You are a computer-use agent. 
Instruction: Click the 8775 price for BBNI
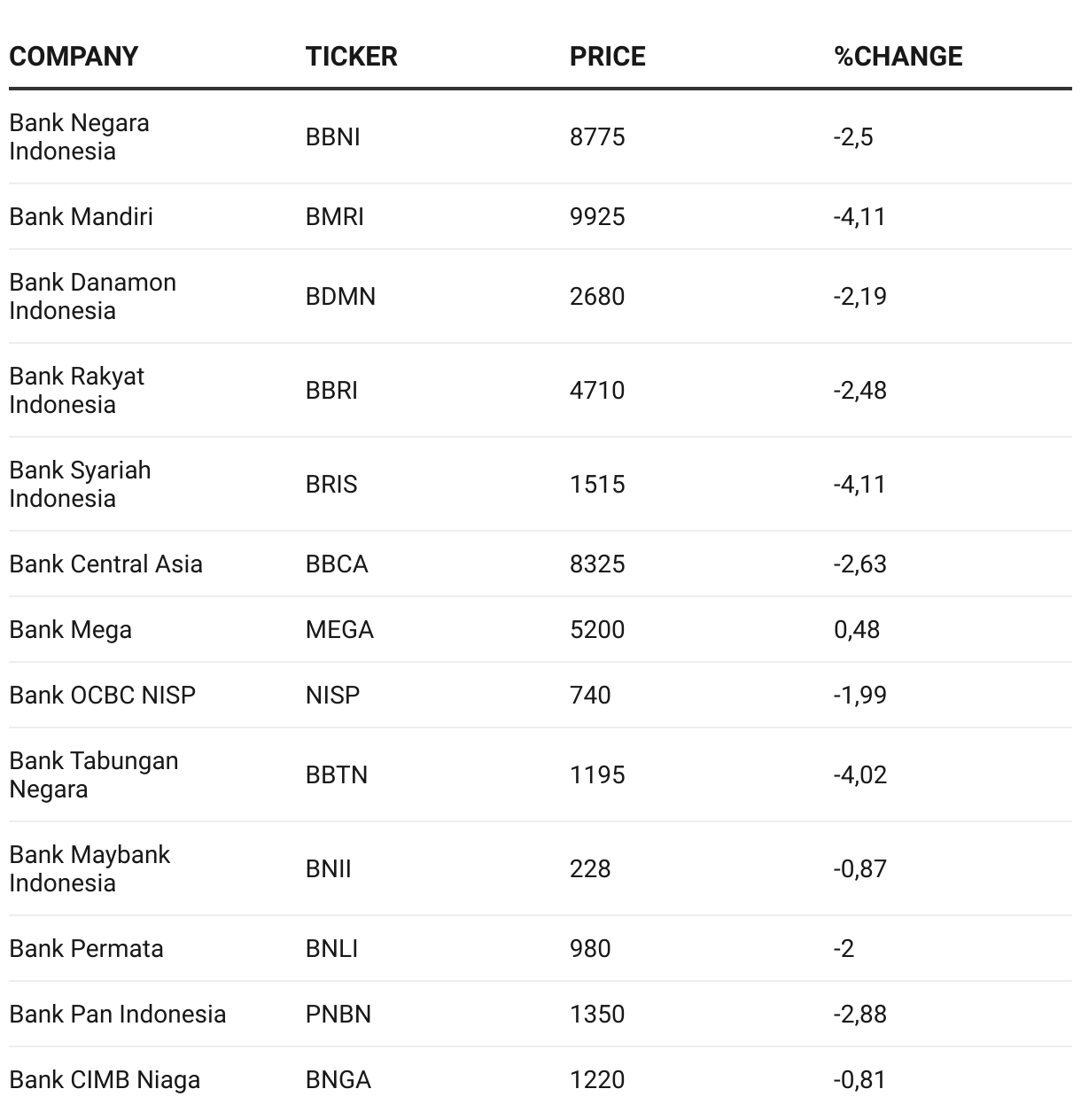pyautogui.click(x=597, y=136)
